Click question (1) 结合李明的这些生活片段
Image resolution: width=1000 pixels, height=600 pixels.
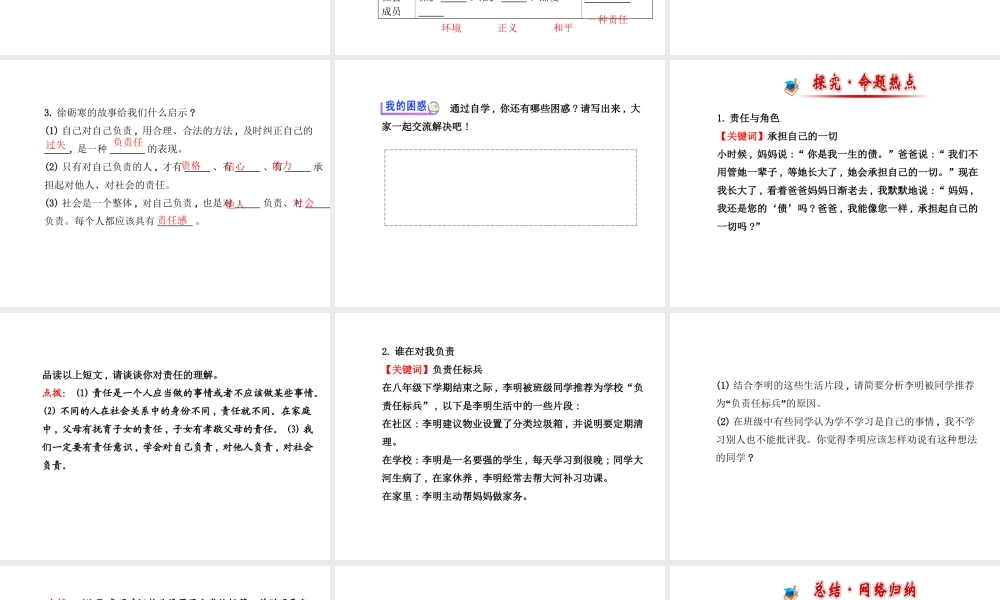click(x=846, y=394)
